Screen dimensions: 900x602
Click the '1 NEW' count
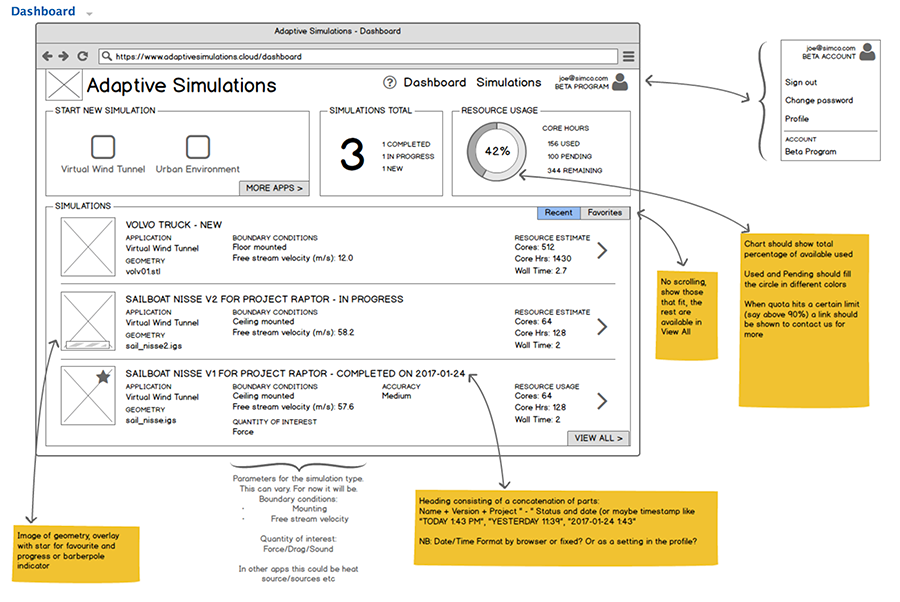[x=393, y=169]
